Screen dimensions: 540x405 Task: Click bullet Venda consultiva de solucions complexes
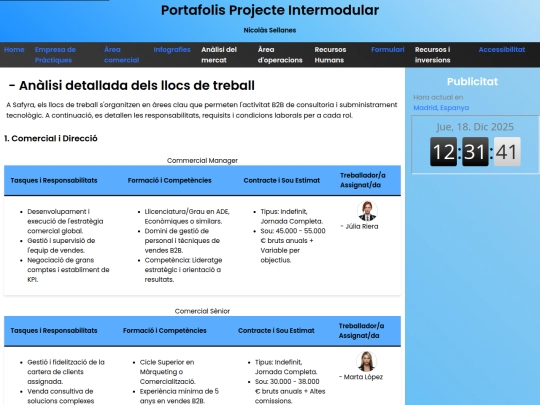click(x=61, y=396)
